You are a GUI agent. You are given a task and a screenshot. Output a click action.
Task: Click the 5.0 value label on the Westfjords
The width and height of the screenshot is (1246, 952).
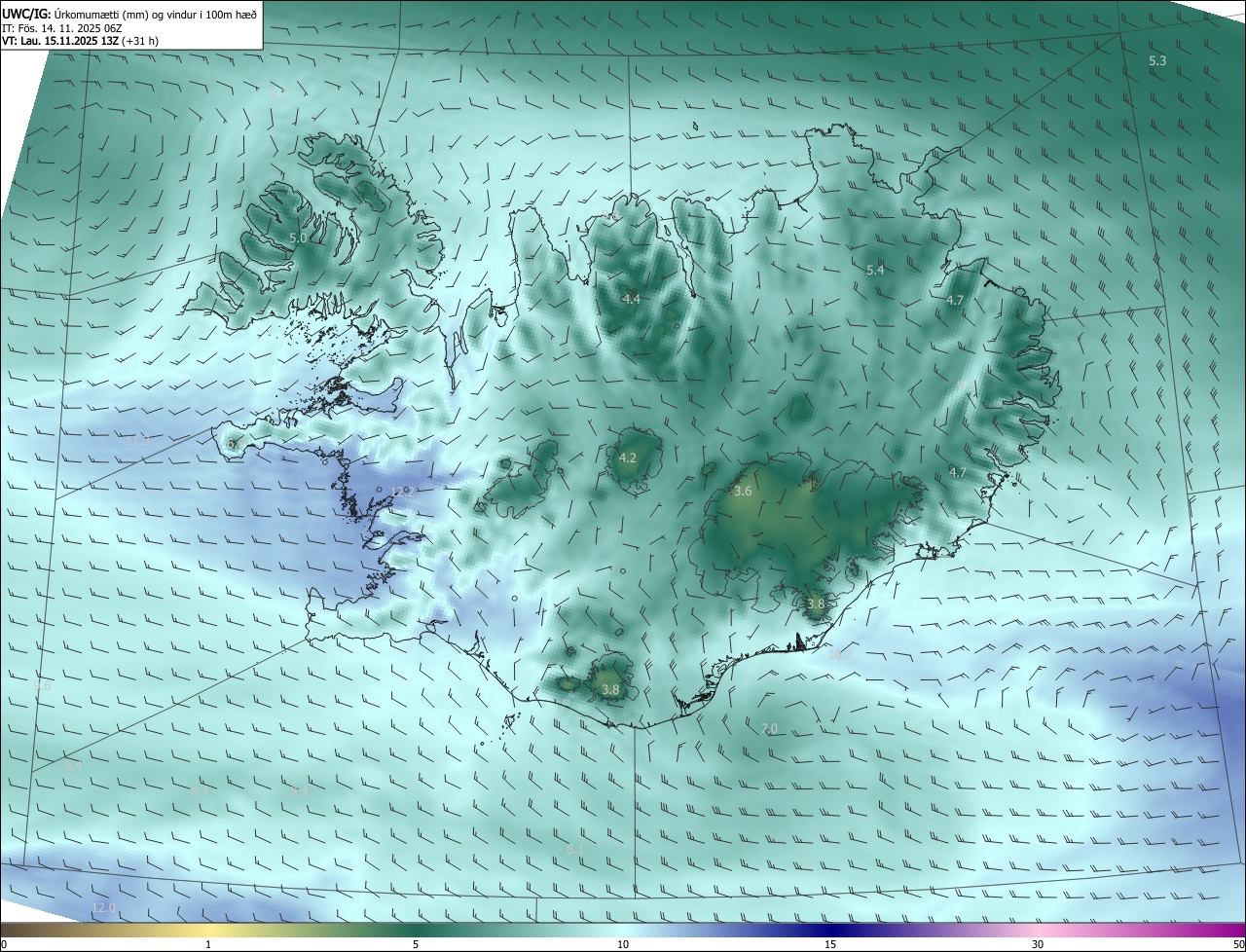pos(298,238)
